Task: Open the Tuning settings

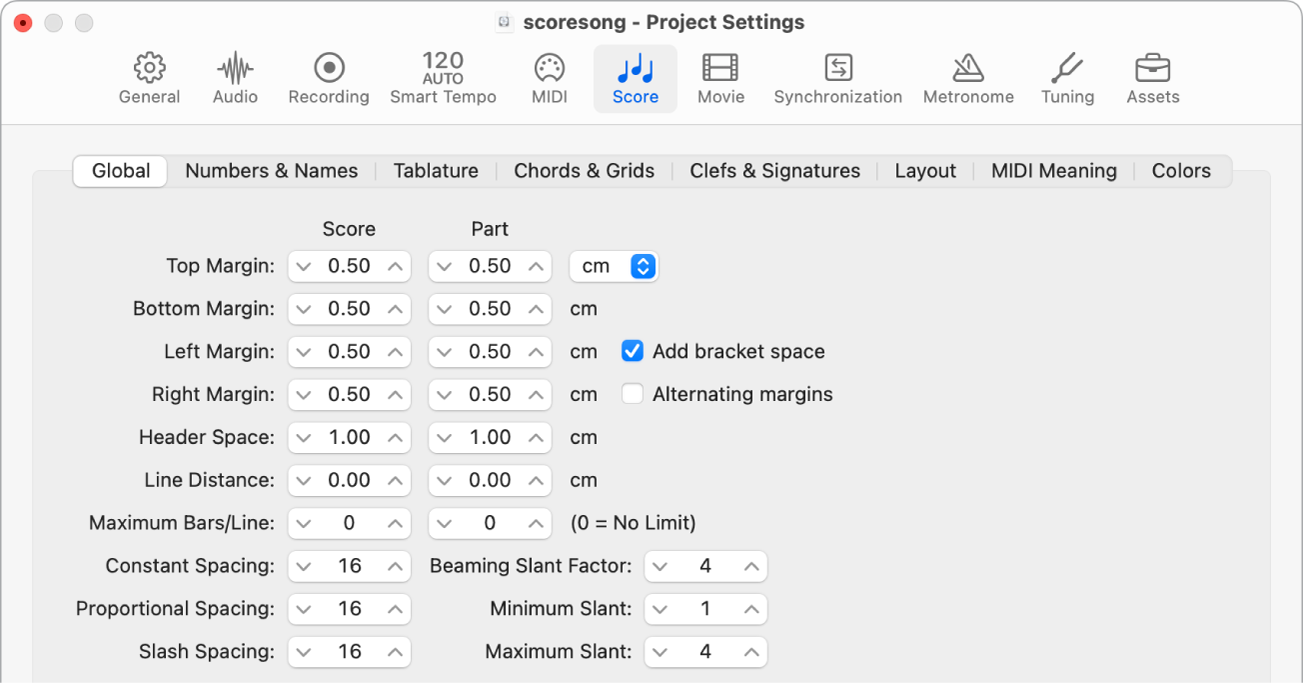Action: click(1067, 75)
